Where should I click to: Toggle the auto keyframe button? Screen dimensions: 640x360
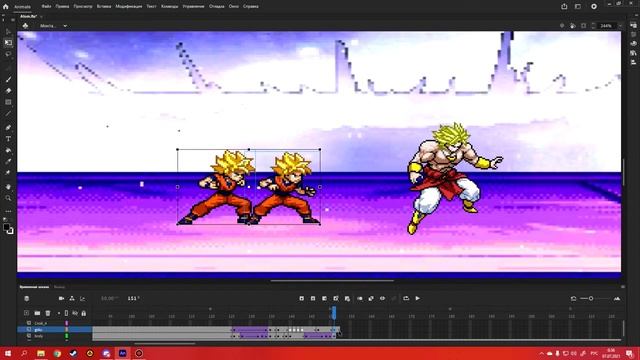tap(336, 298)
